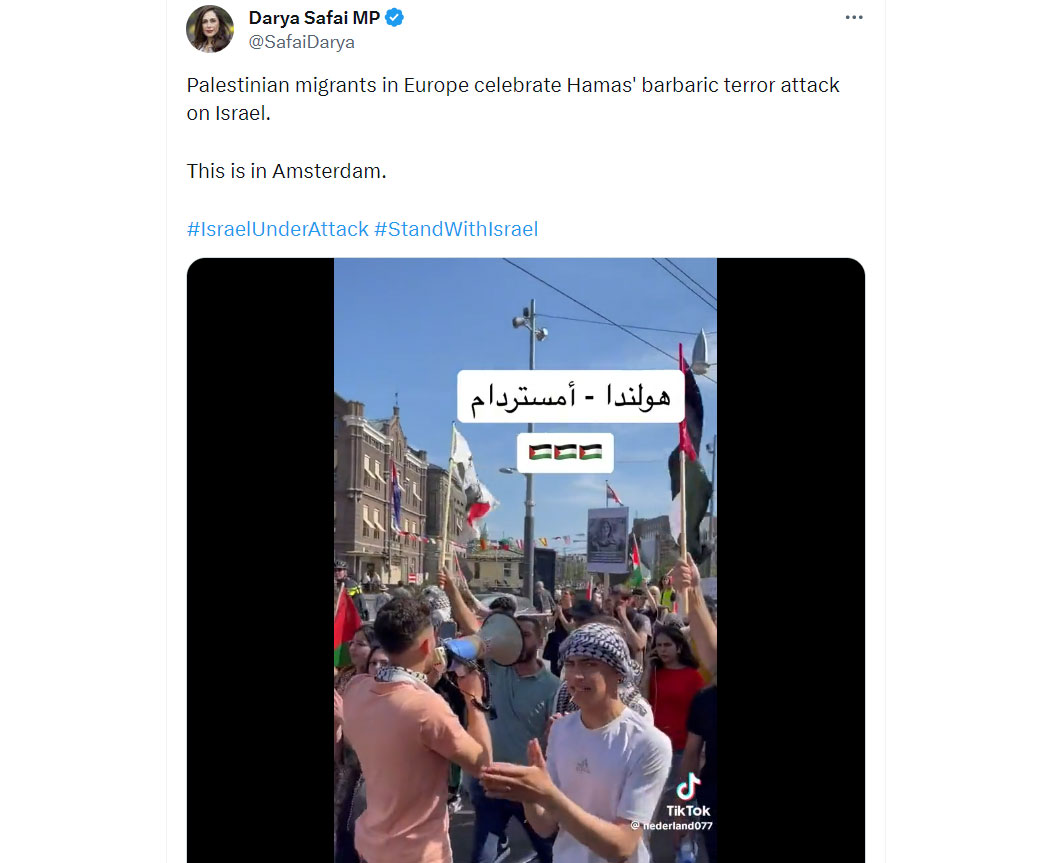Click the left black bar of video
1050x863 pixels.
260,560
